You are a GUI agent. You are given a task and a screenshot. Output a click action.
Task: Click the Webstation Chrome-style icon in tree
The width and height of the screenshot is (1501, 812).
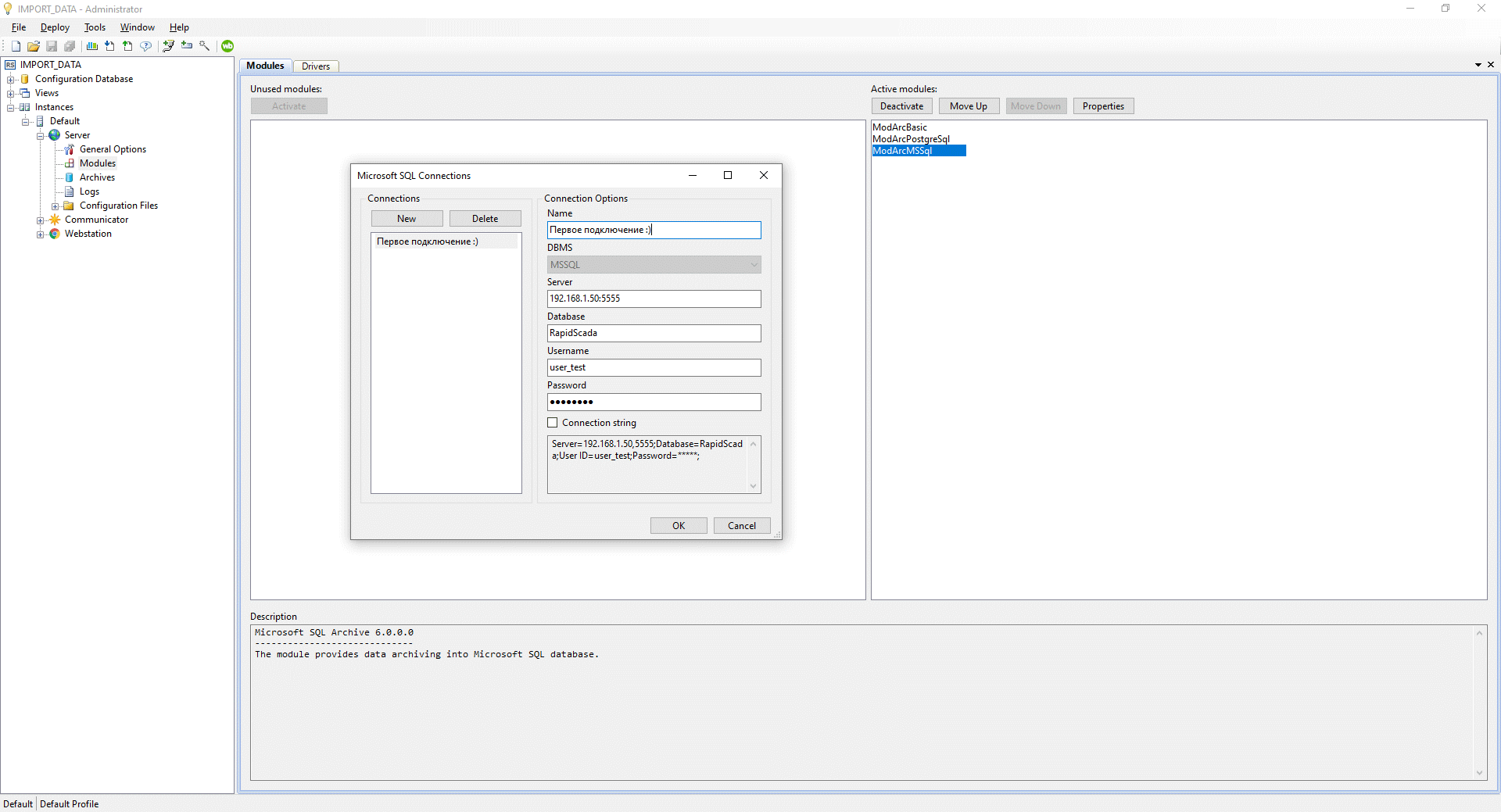coord(55,234)
